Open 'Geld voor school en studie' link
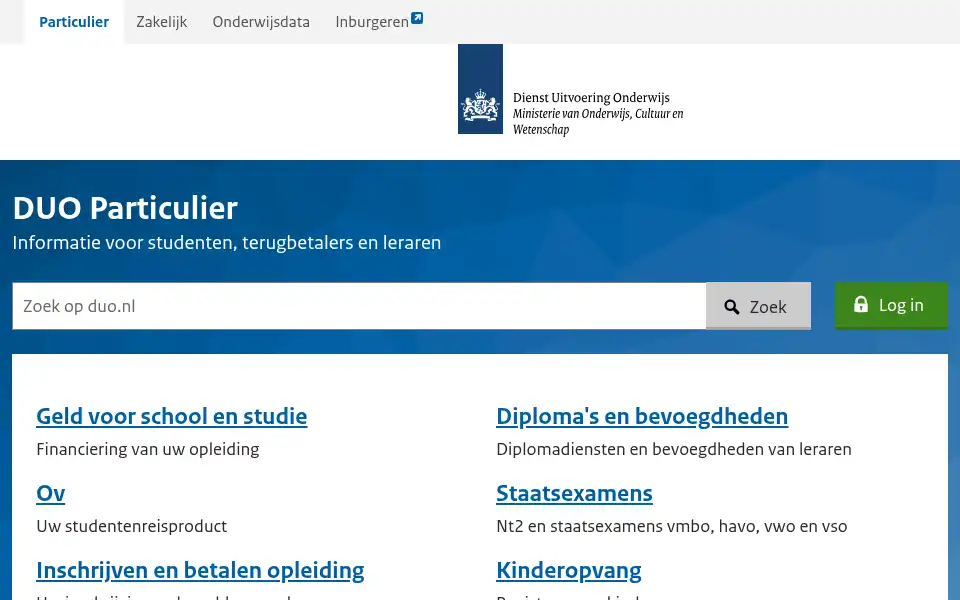 coord(172,416)
